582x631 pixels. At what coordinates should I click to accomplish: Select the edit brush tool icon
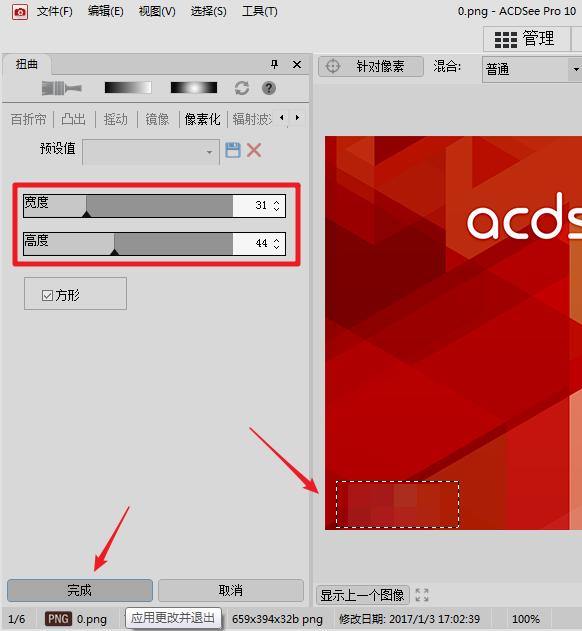click(x=62, y=88)
